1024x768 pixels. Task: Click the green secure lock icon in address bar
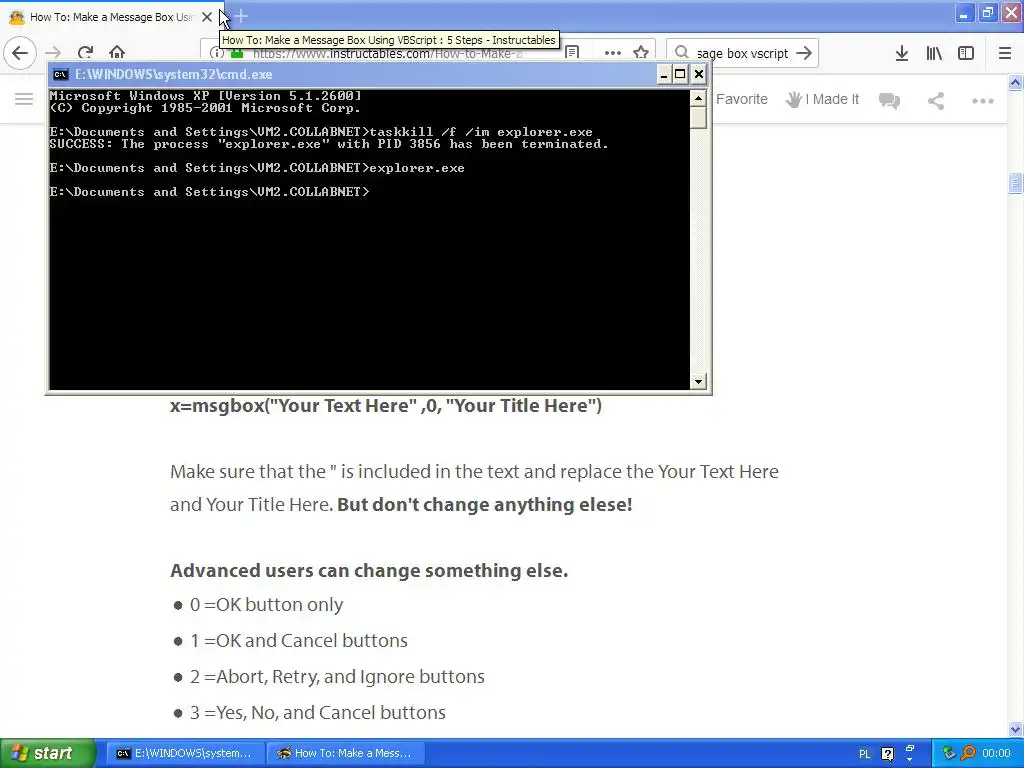237,55
